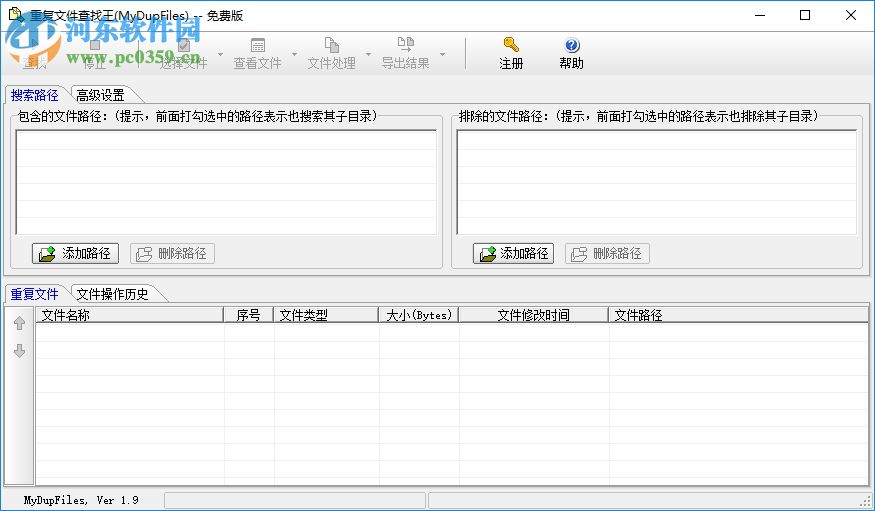Sort by 序号 column header
This screenshot has height=511, width=875.
tap(248, 315)
